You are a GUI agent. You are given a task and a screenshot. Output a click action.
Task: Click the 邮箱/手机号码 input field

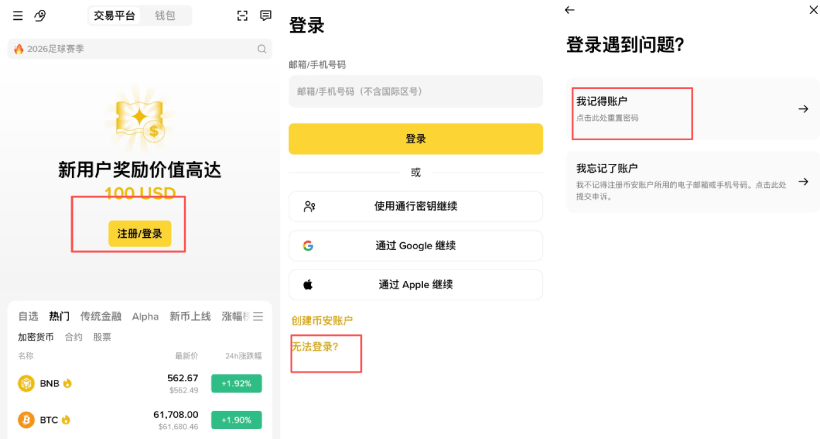pyautogui.click(x=416, y=92)
